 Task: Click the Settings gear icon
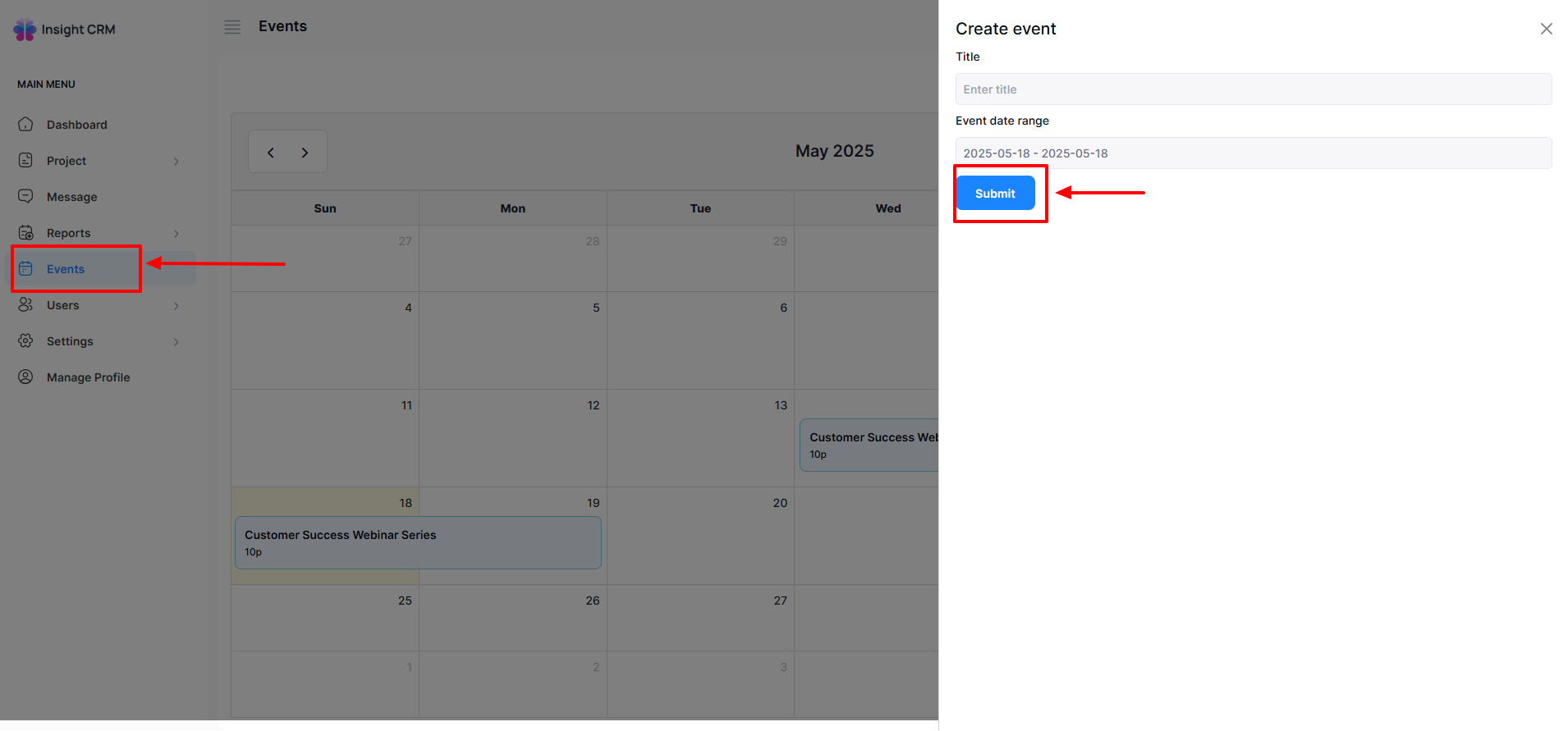coord(26,341)
